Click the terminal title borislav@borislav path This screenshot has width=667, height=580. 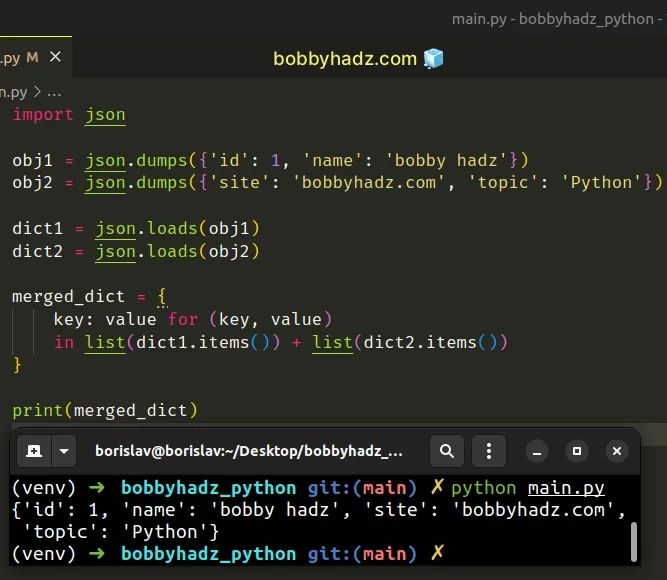pos(248,451)
